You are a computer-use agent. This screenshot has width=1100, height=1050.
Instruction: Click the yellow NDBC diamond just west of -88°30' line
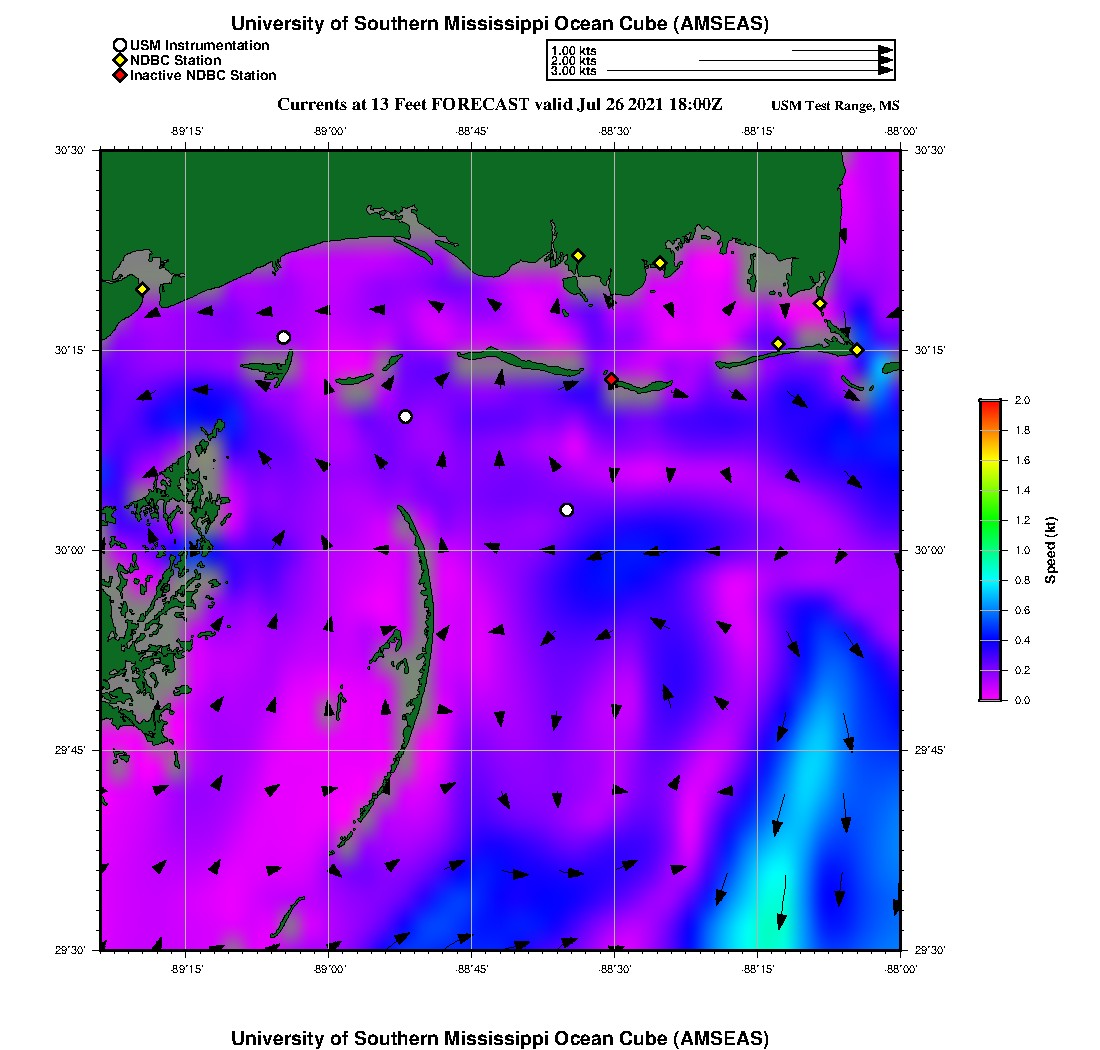click(578, 255)
